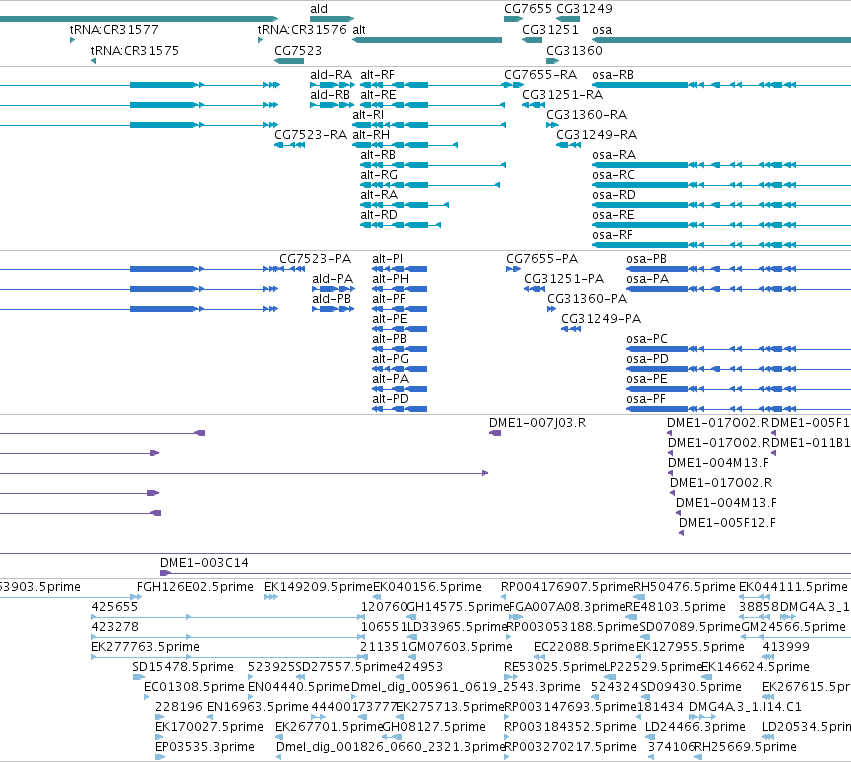Screen dimensions: 851x762
Task: Select the alt-RD transcript label
Action: coord(379,215)
